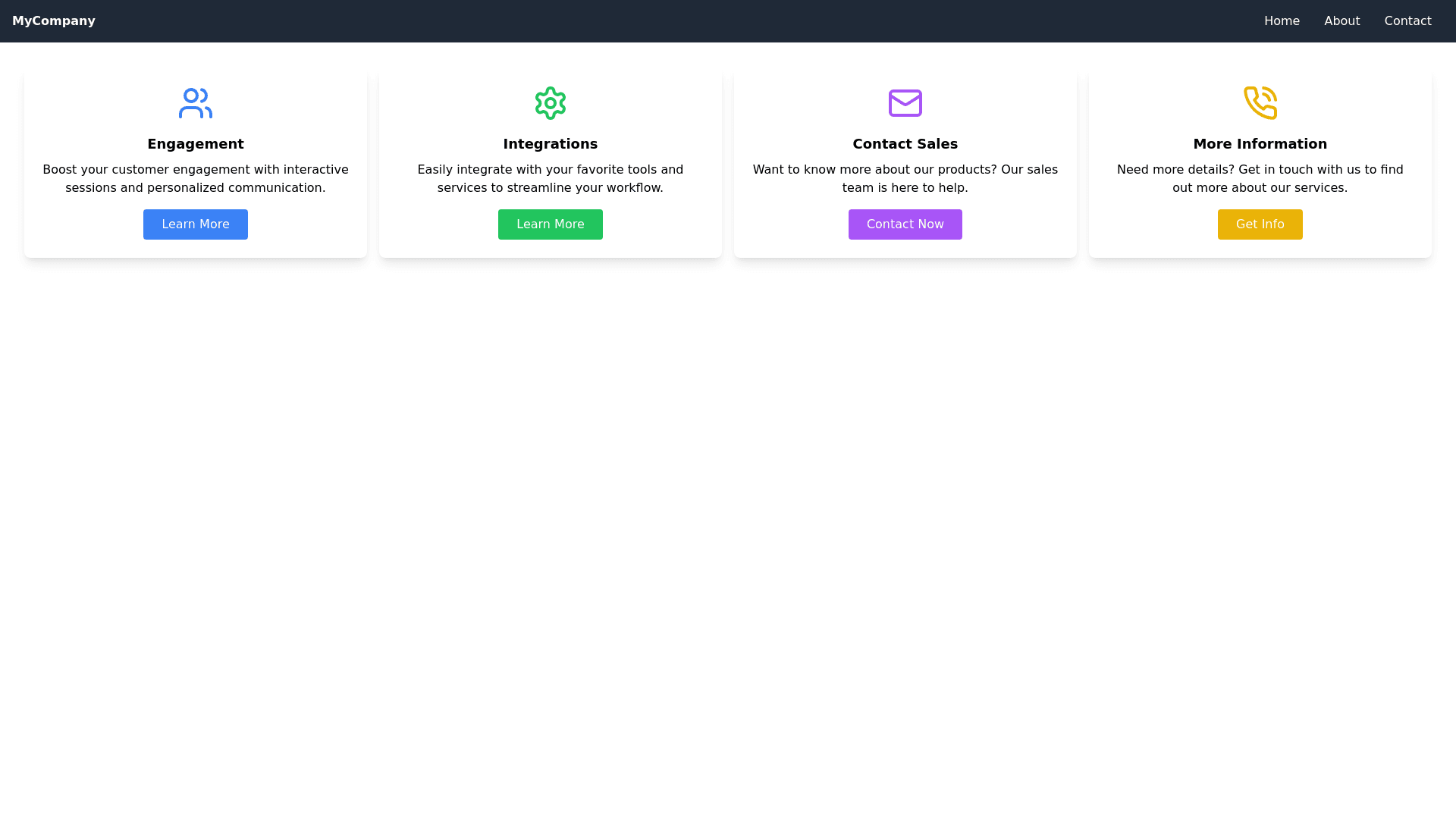Click the purple envelope mail icon

[905, 103]
